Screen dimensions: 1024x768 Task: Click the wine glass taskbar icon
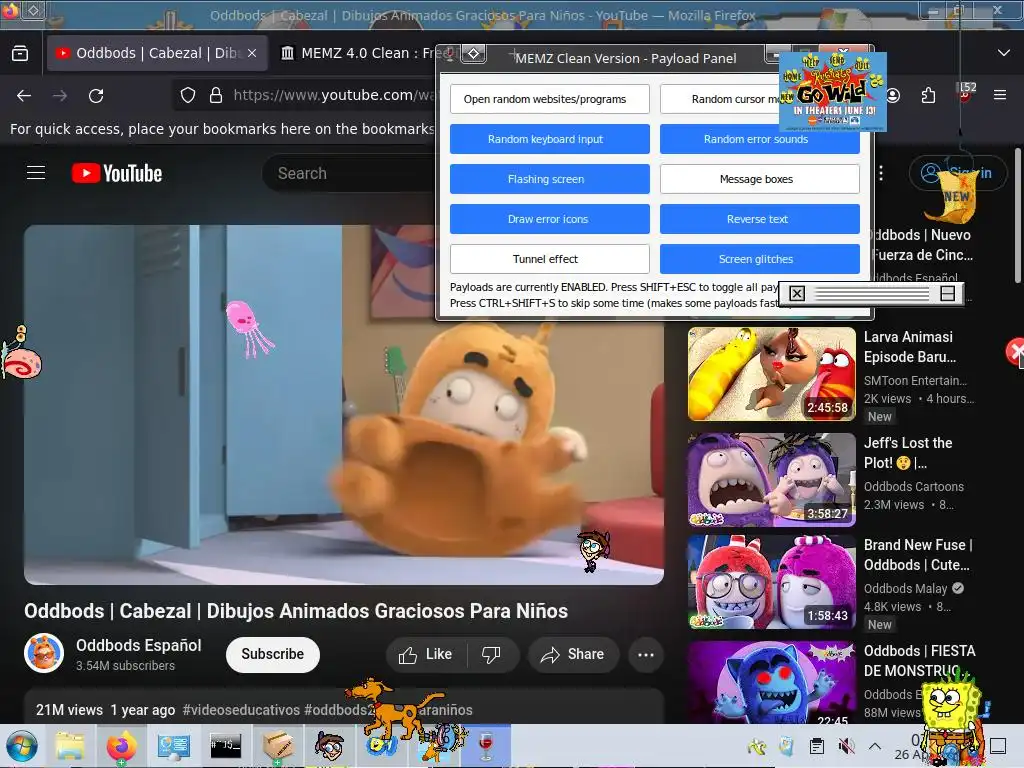[485, 746]
